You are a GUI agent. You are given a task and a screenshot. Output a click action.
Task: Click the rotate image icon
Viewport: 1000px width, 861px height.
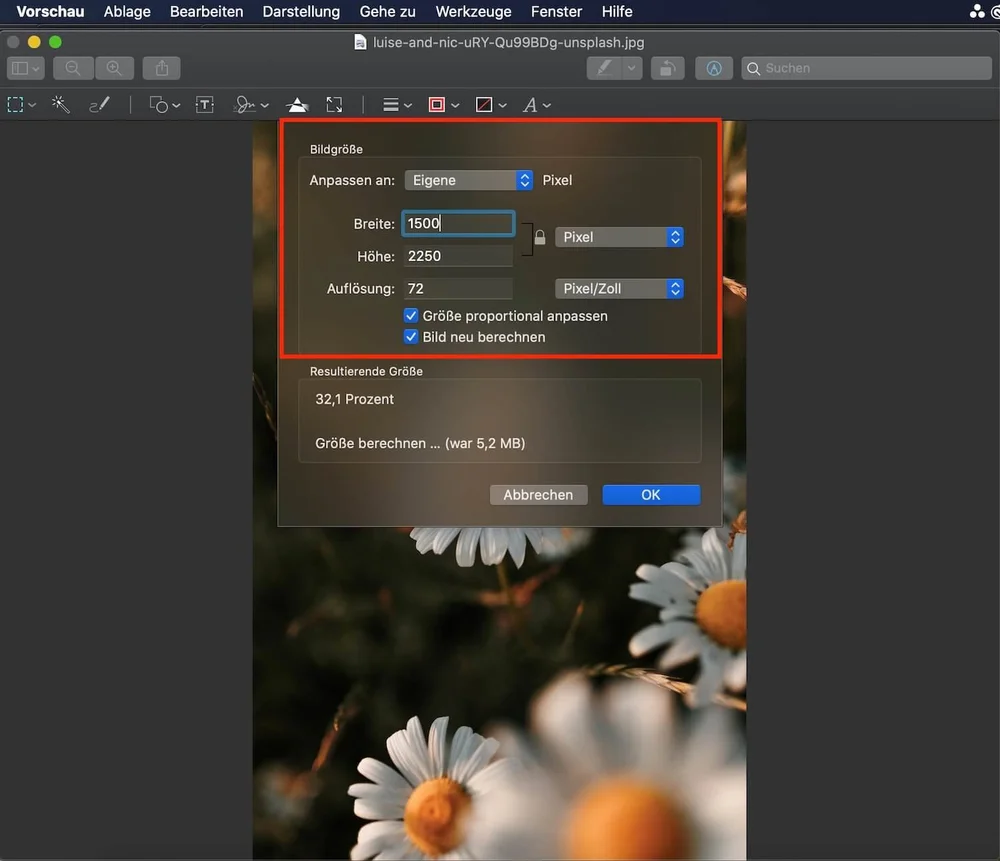point(667,68)
